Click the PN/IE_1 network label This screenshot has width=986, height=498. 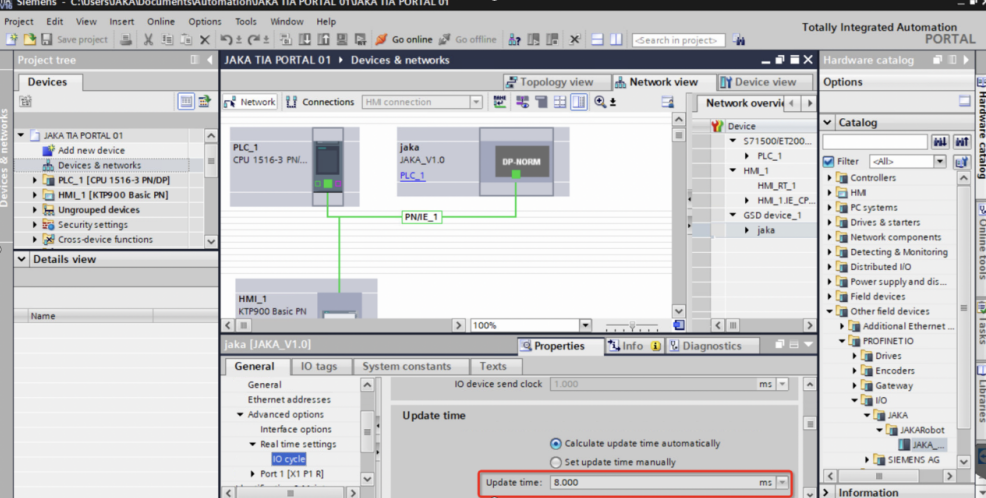[421, 217]
